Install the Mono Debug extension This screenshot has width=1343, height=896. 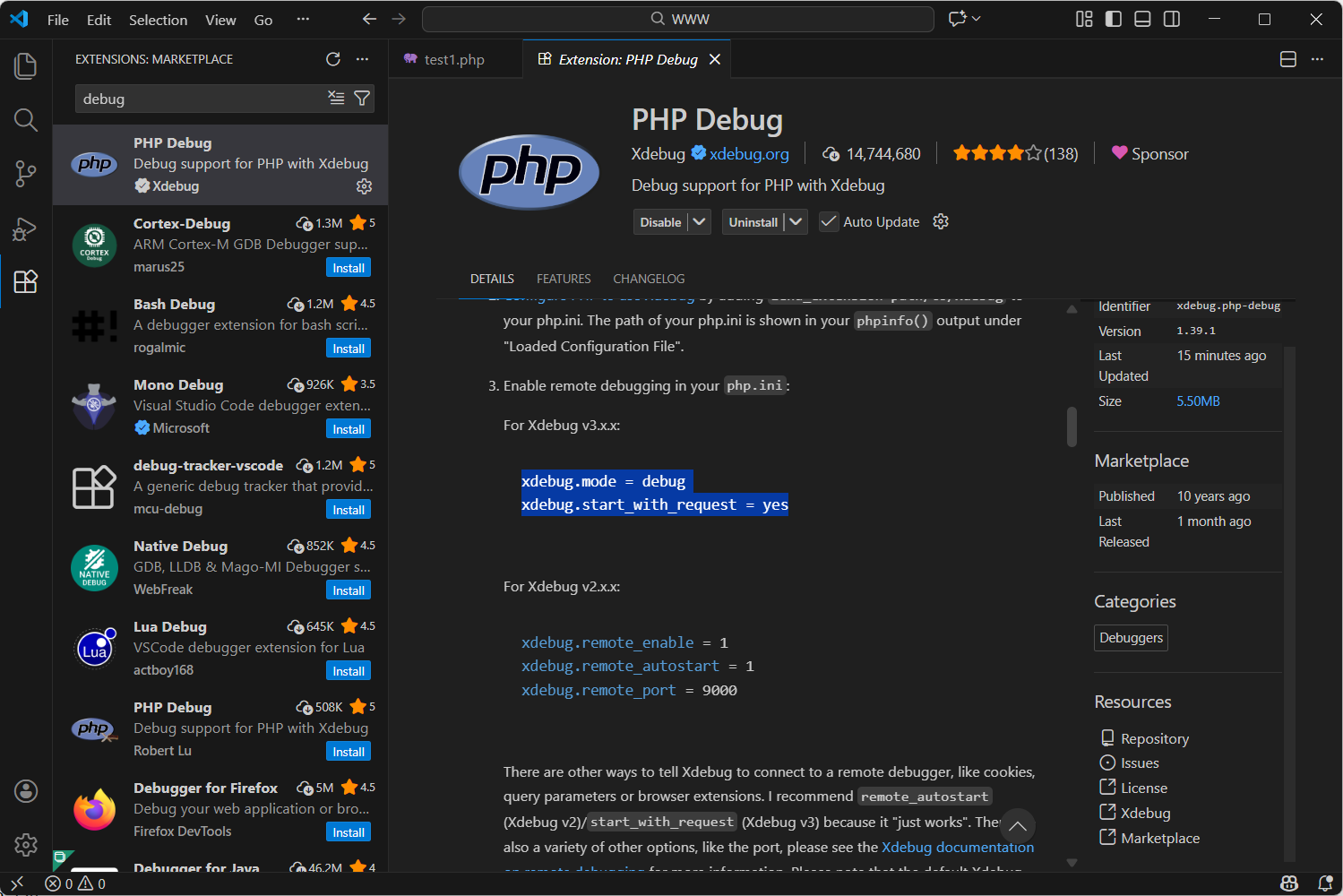[349, 429]
